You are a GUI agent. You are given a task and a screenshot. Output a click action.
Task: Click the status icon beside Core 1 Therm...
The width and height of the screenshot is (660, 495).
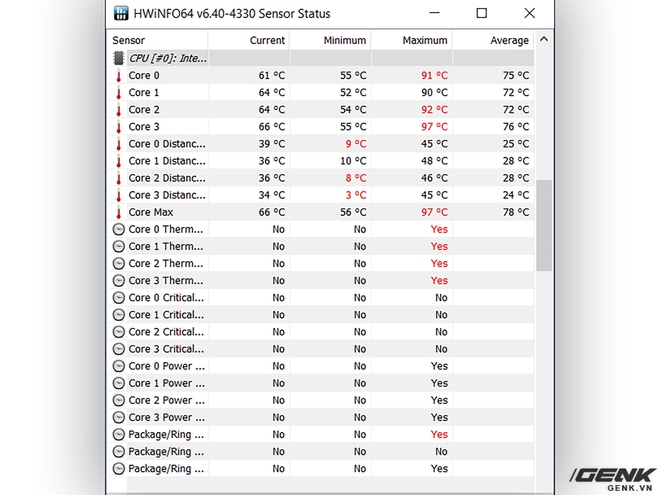pos(119,246)
